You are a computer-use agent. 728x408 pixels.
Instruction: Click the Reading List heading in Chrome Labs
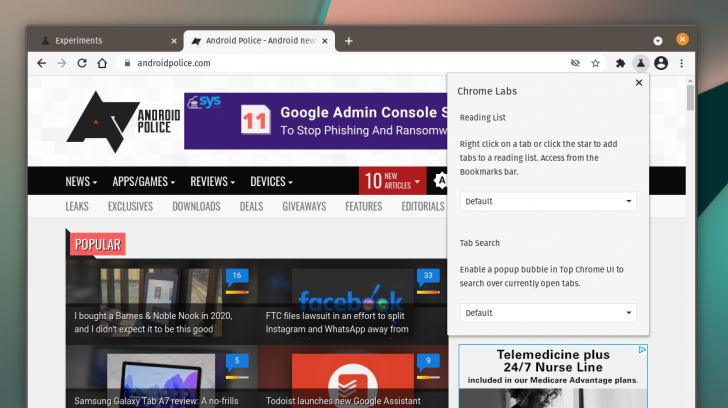(482, 117)
